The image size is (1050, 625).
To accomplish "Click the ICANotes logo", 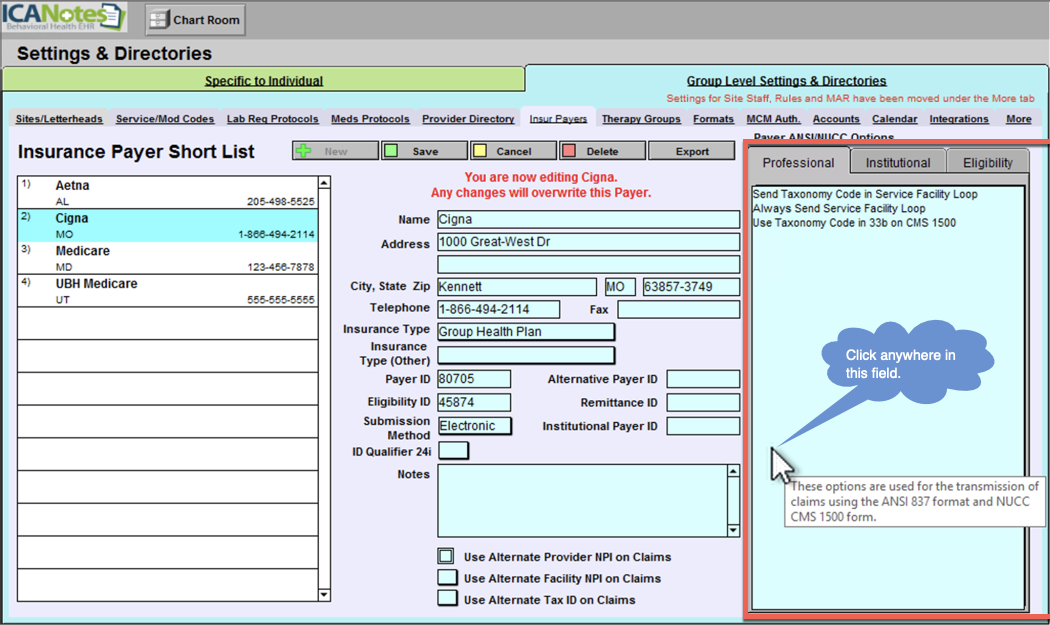I will point(64,17).
